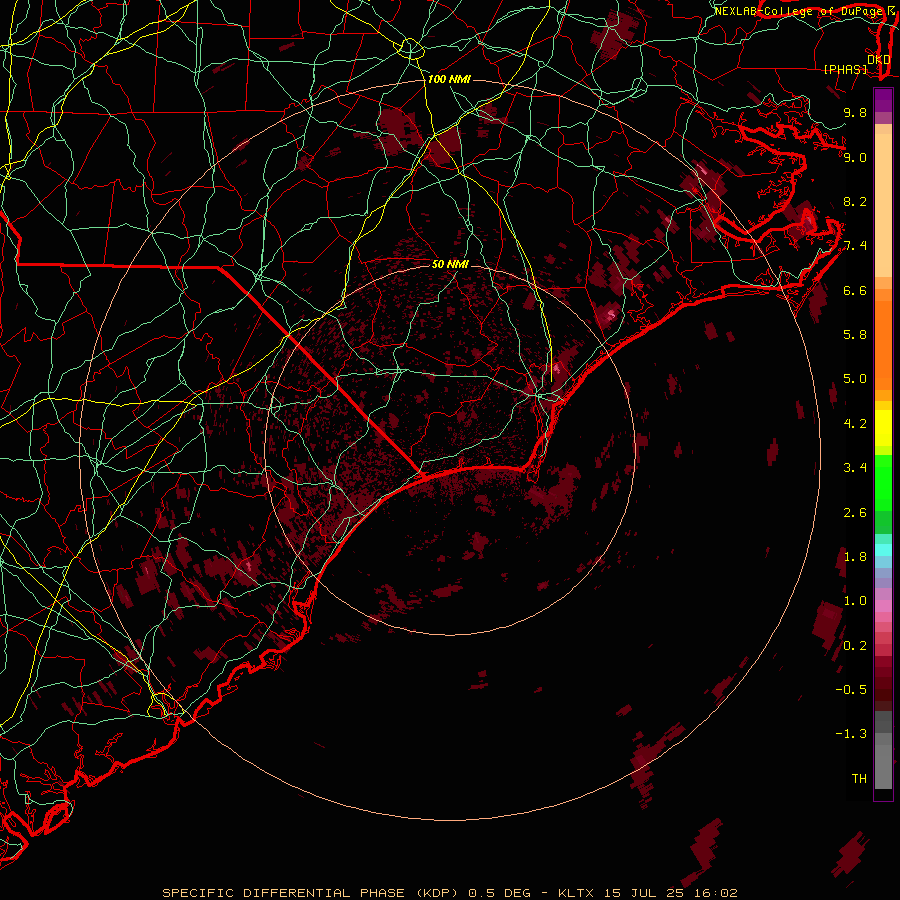900x900 pixels.
Task: Click the KLTX 15 JUL 25 16:02 timestamp
Action: pyautogui.click(x=649, y=893)
